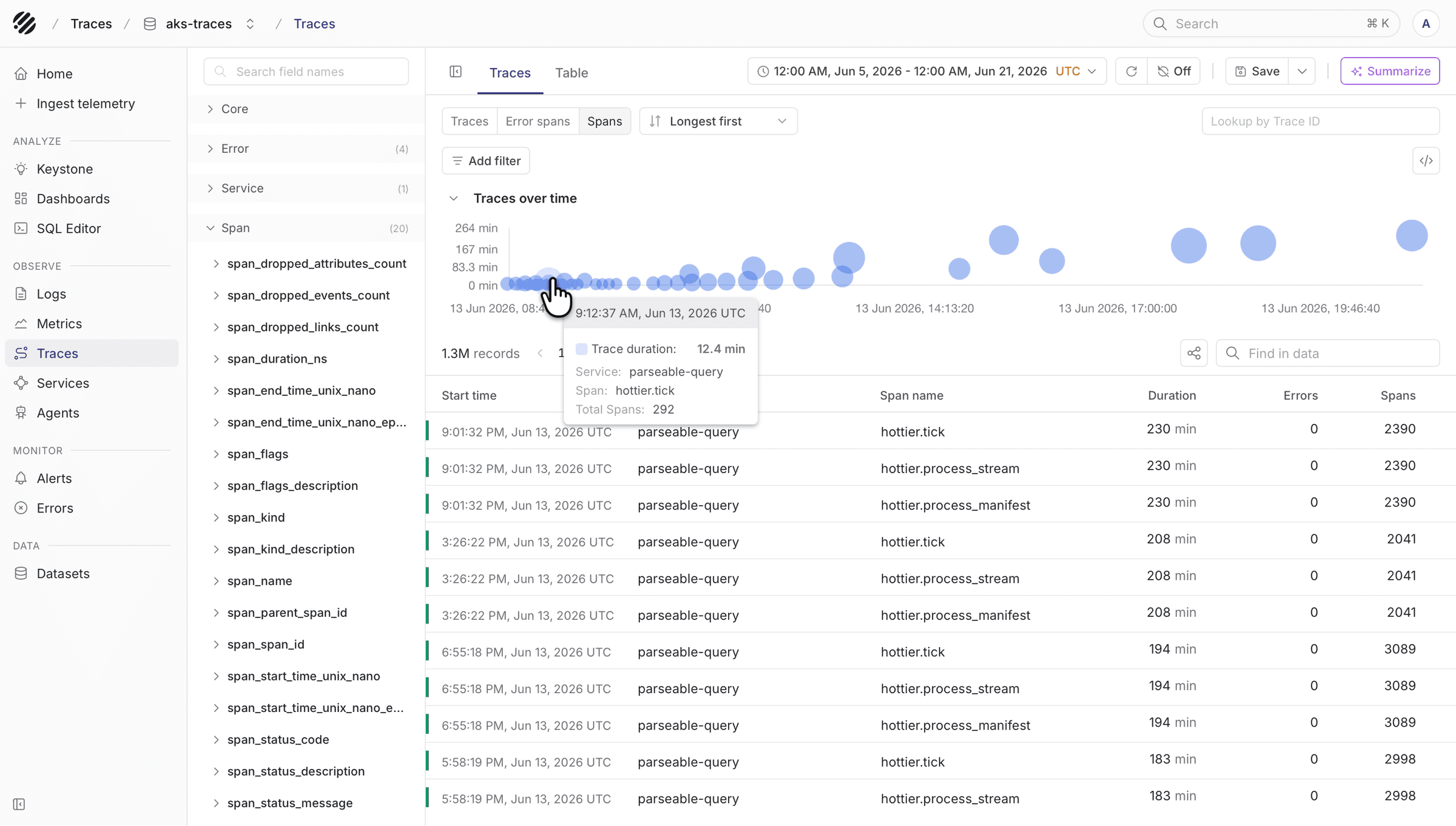Open Traces in the sidebar
The image size is (1456, 826).
(x=92, y=353)
